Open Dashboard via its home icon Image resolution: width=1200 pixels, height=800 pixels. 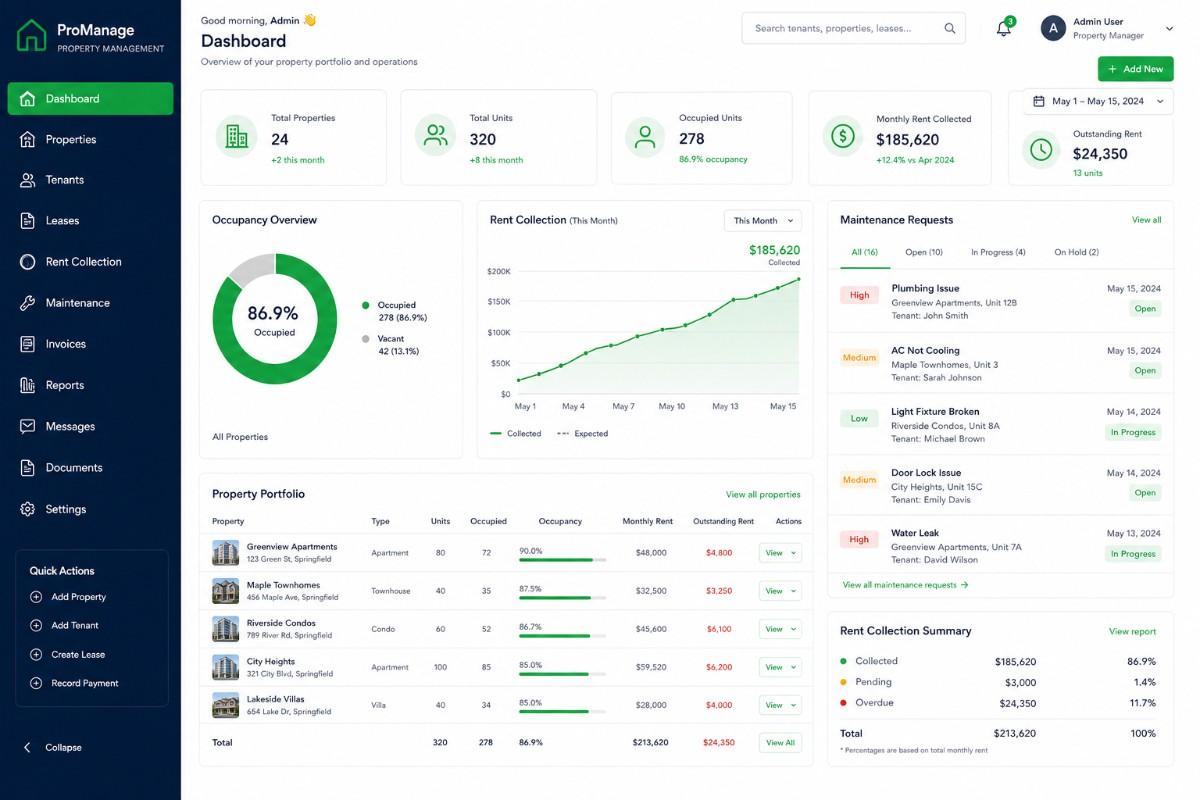pyautogui.click(x=28, y=98)
